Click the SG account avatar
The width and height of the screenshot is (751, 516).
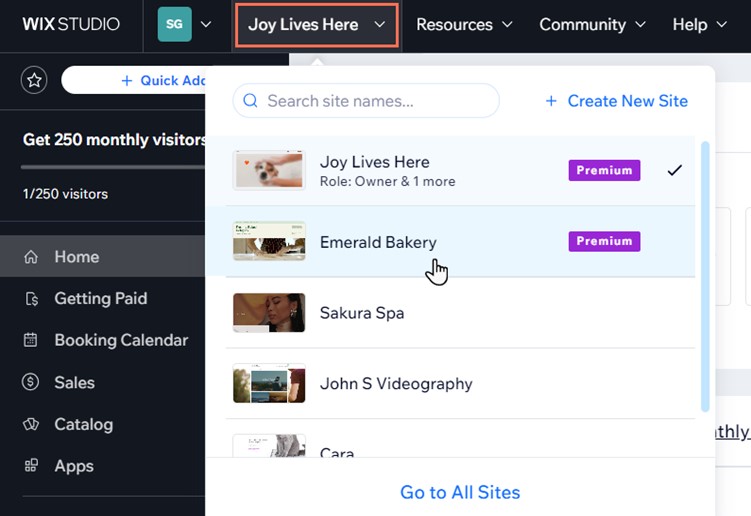click(174, 24)
